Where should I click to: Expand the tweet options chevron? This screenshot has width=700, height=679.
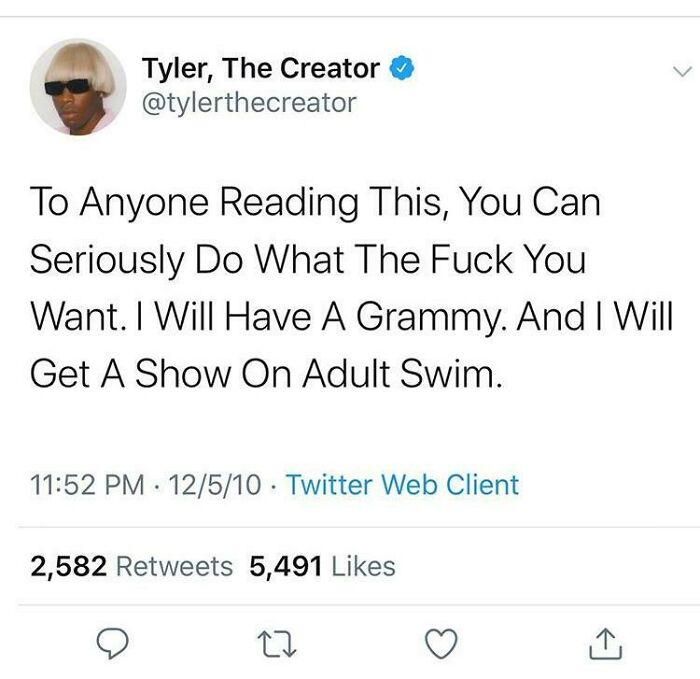(x=682, y=71)
